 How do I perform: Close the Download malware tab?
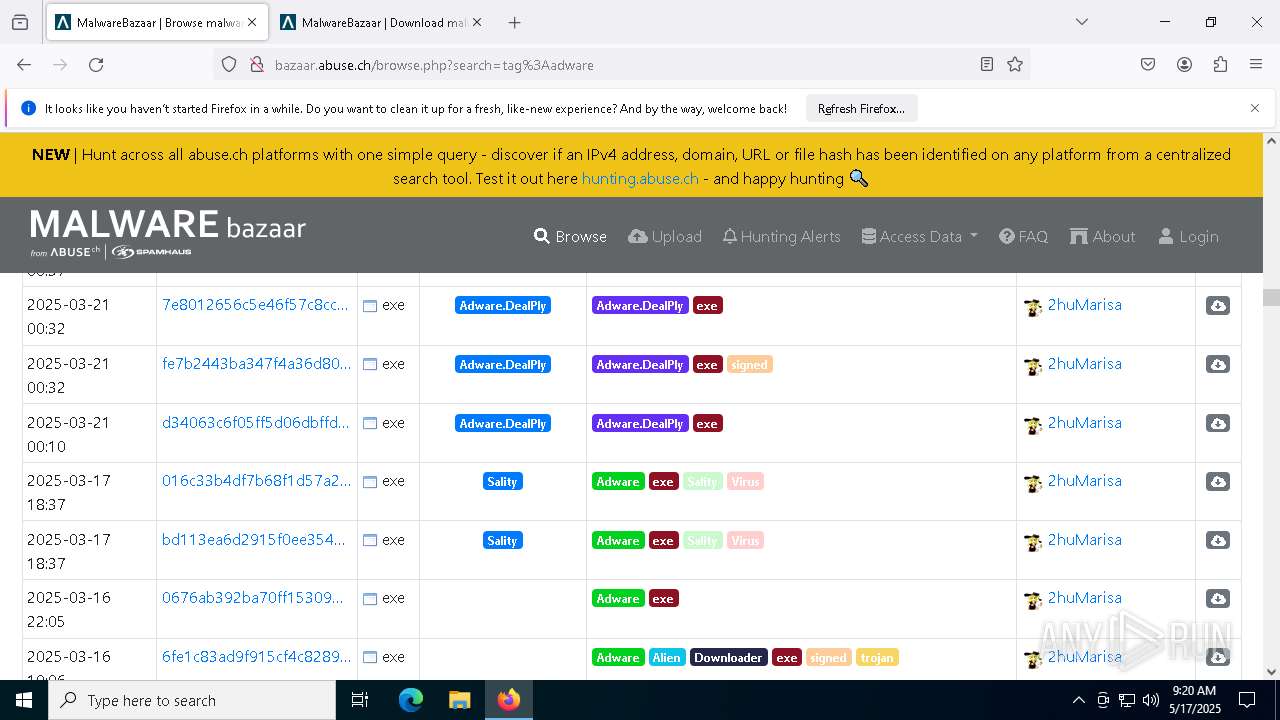coord(476,22)
